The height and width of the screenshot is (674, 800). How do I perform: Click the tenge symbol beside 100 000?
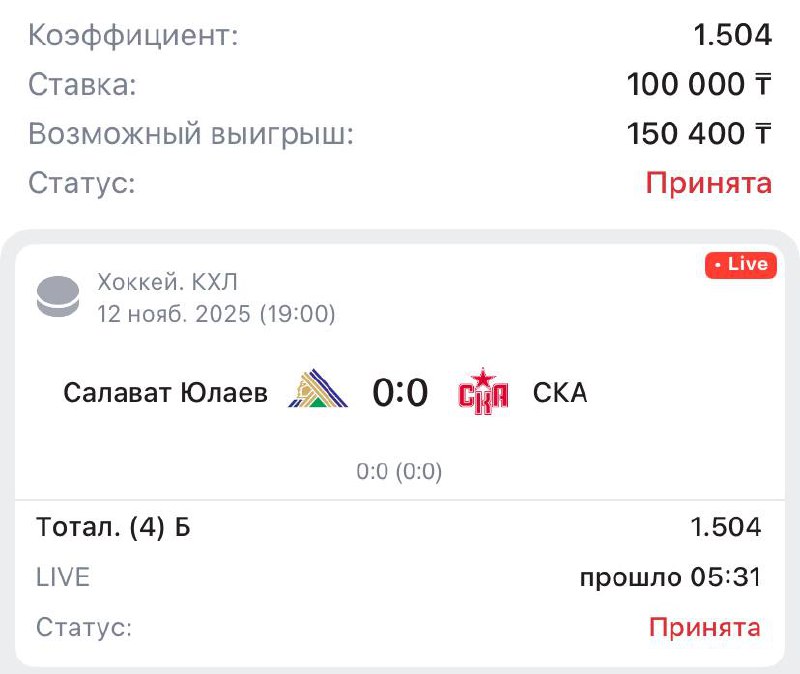[x=763, y=85]
